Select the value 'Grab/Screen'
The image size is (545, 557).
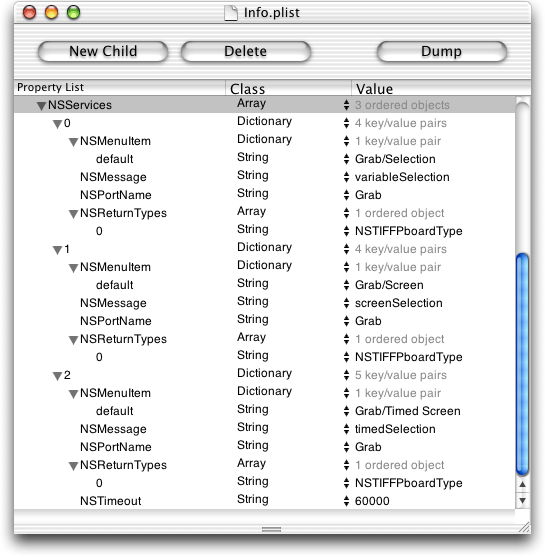click(389, 285)
